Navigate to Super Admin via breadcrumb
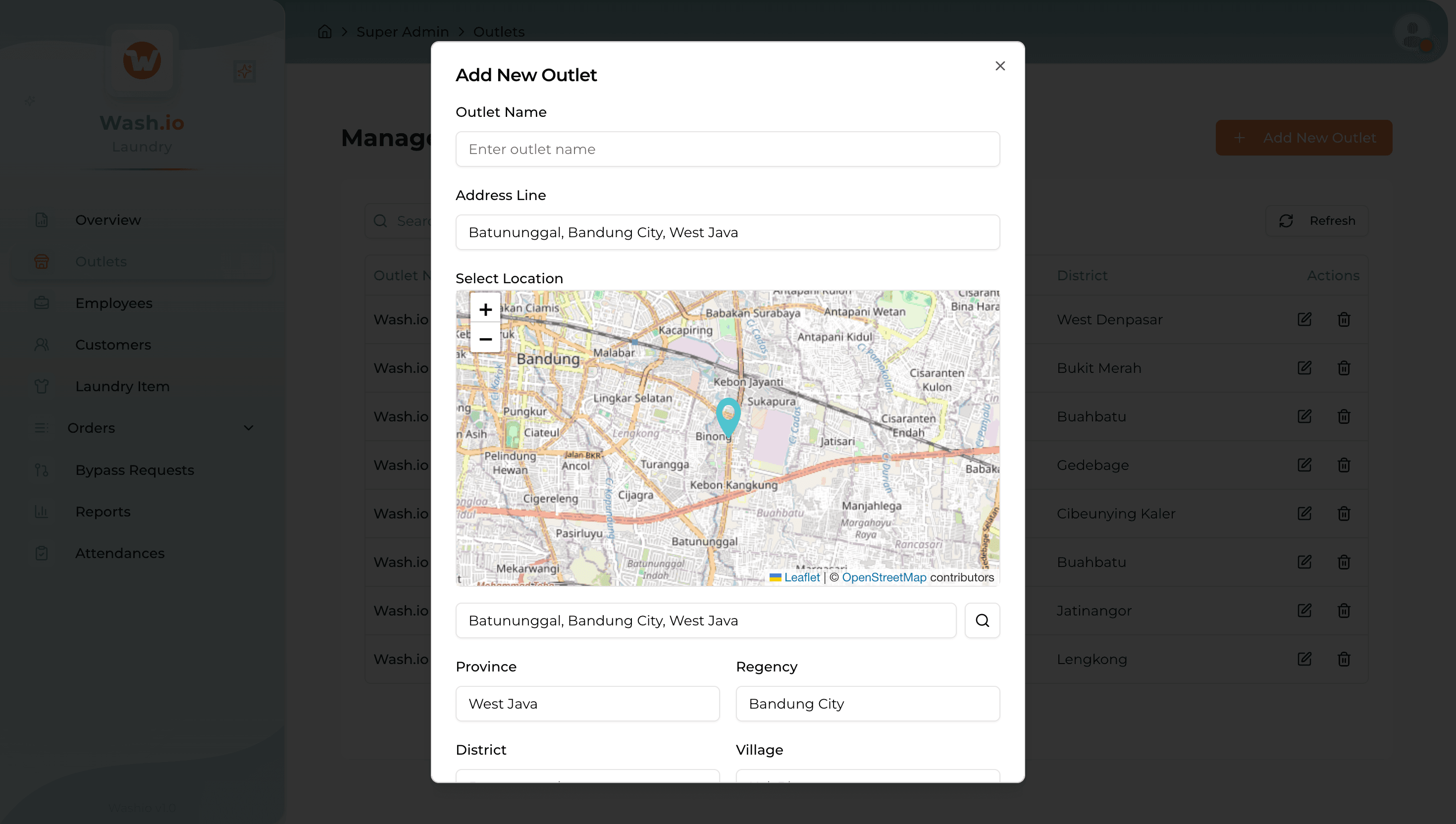The image size is (1456, 824). [402, 32]
